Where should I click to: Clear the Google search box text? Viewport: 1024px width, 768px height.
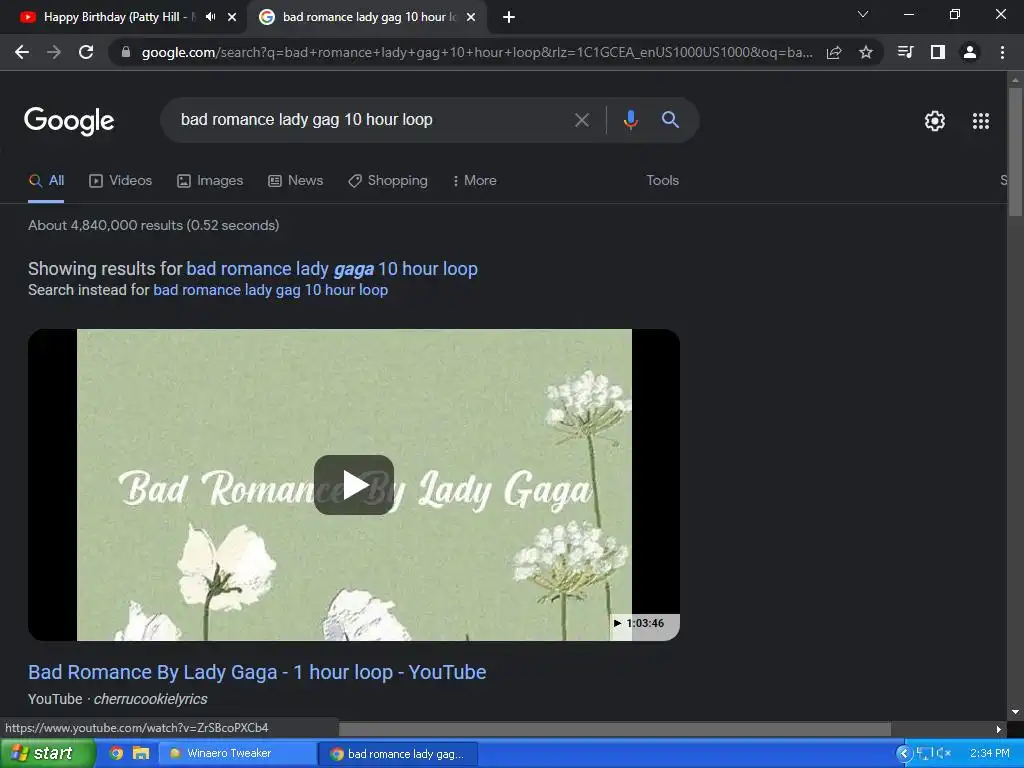581,120
